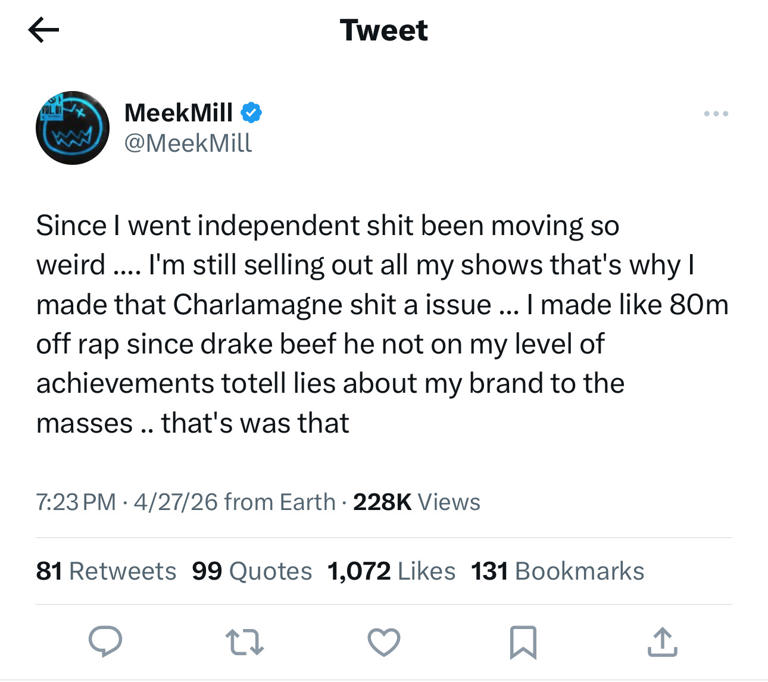
Task: Tap the share upload icon
Action: [x=660, y=643]
